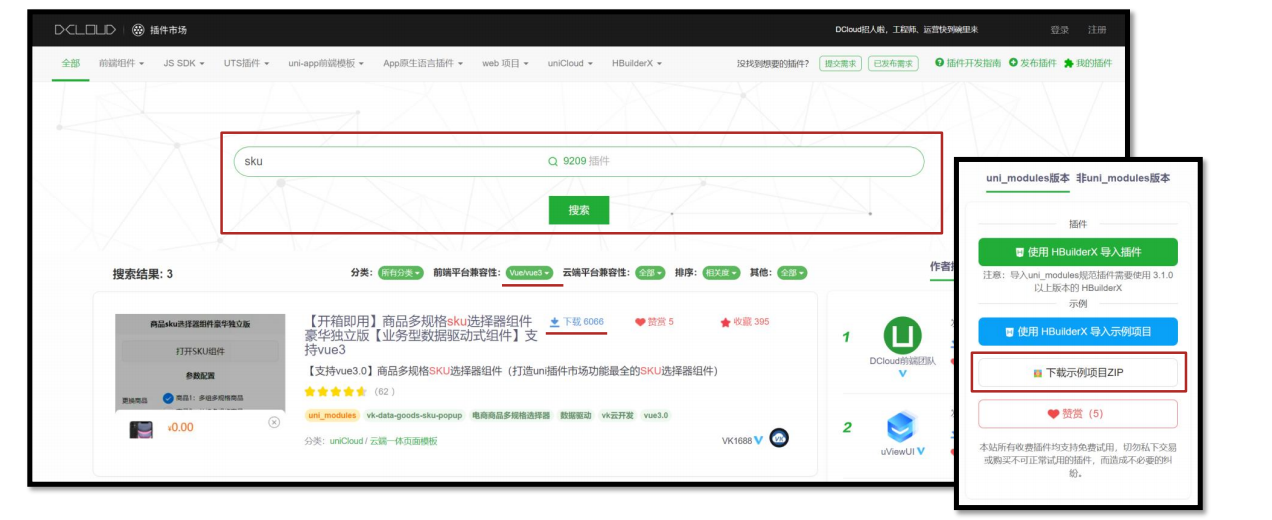1272x520 pixels.
Task: Click the 注册 link
Action: click(1097, 30)
